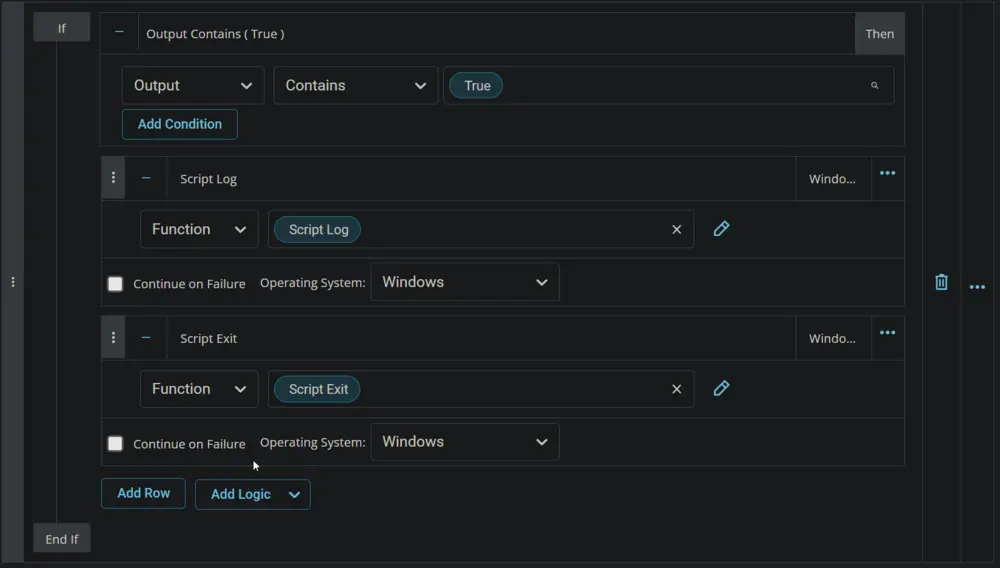
Task: Click the If block label
Action: tap(62, 28)
